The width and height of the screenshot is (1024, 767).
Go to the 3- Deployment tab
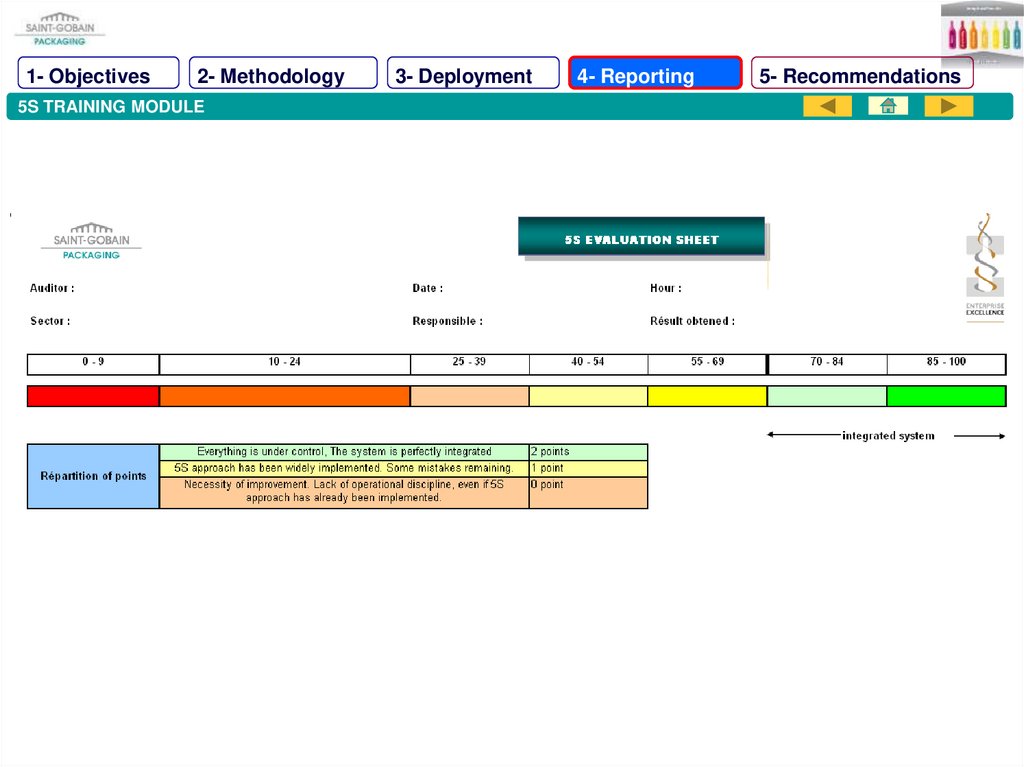(x=473, y=75)
